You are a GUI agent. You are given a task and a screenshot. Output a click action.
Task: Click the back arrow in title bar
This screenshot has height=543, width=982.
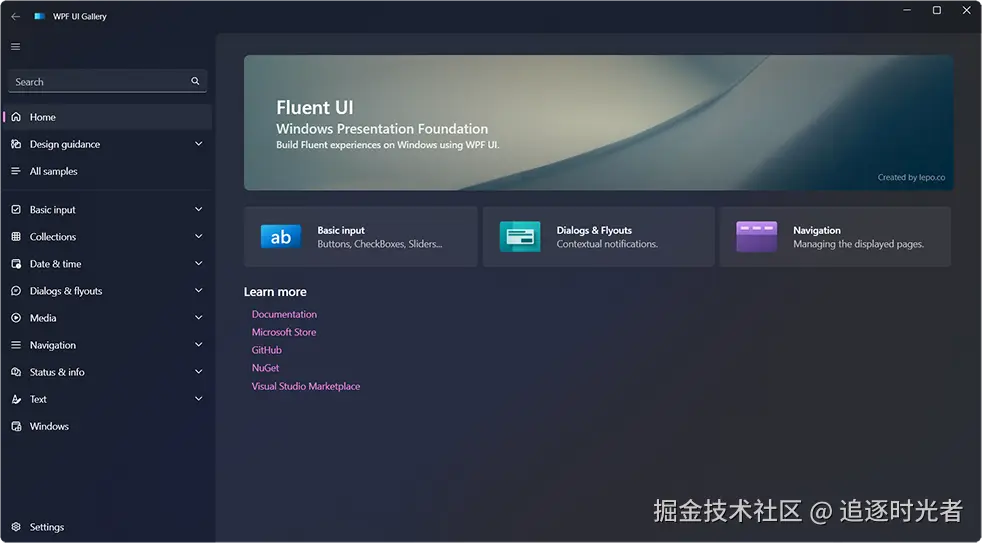16,16
